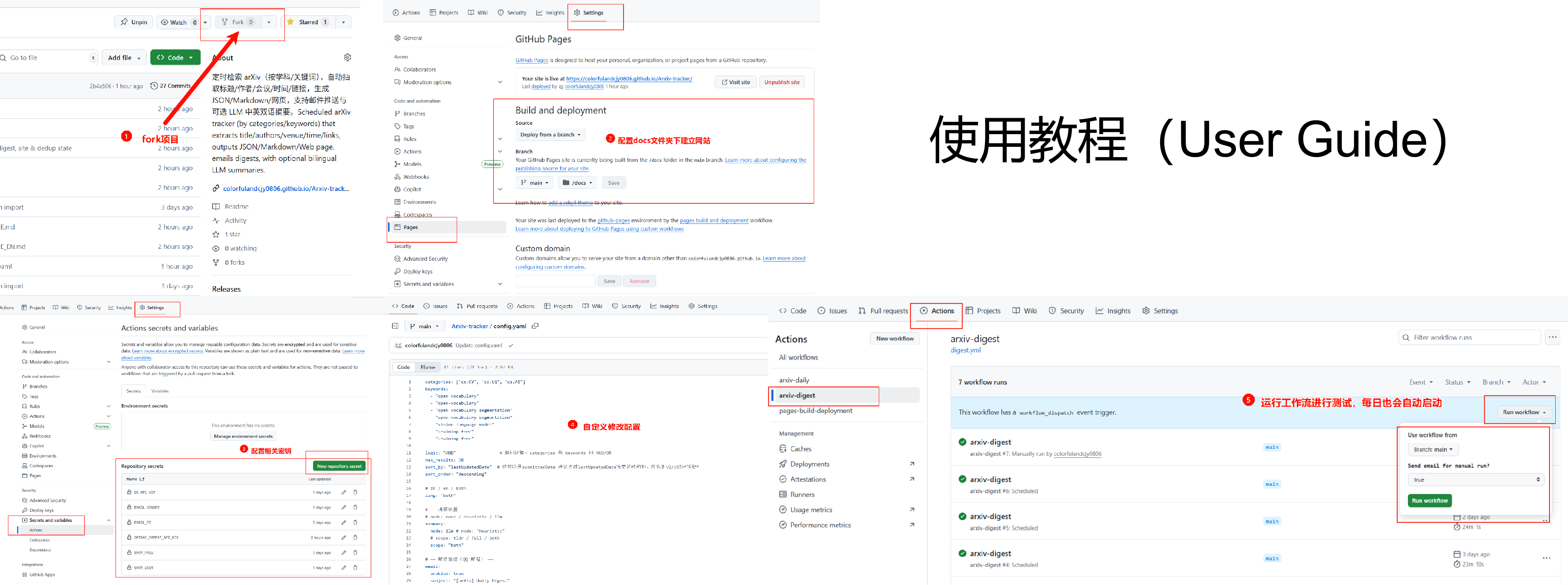Open the Watch dropdown caret
This screenshot has height=585, width=1568.
(206, 22)
